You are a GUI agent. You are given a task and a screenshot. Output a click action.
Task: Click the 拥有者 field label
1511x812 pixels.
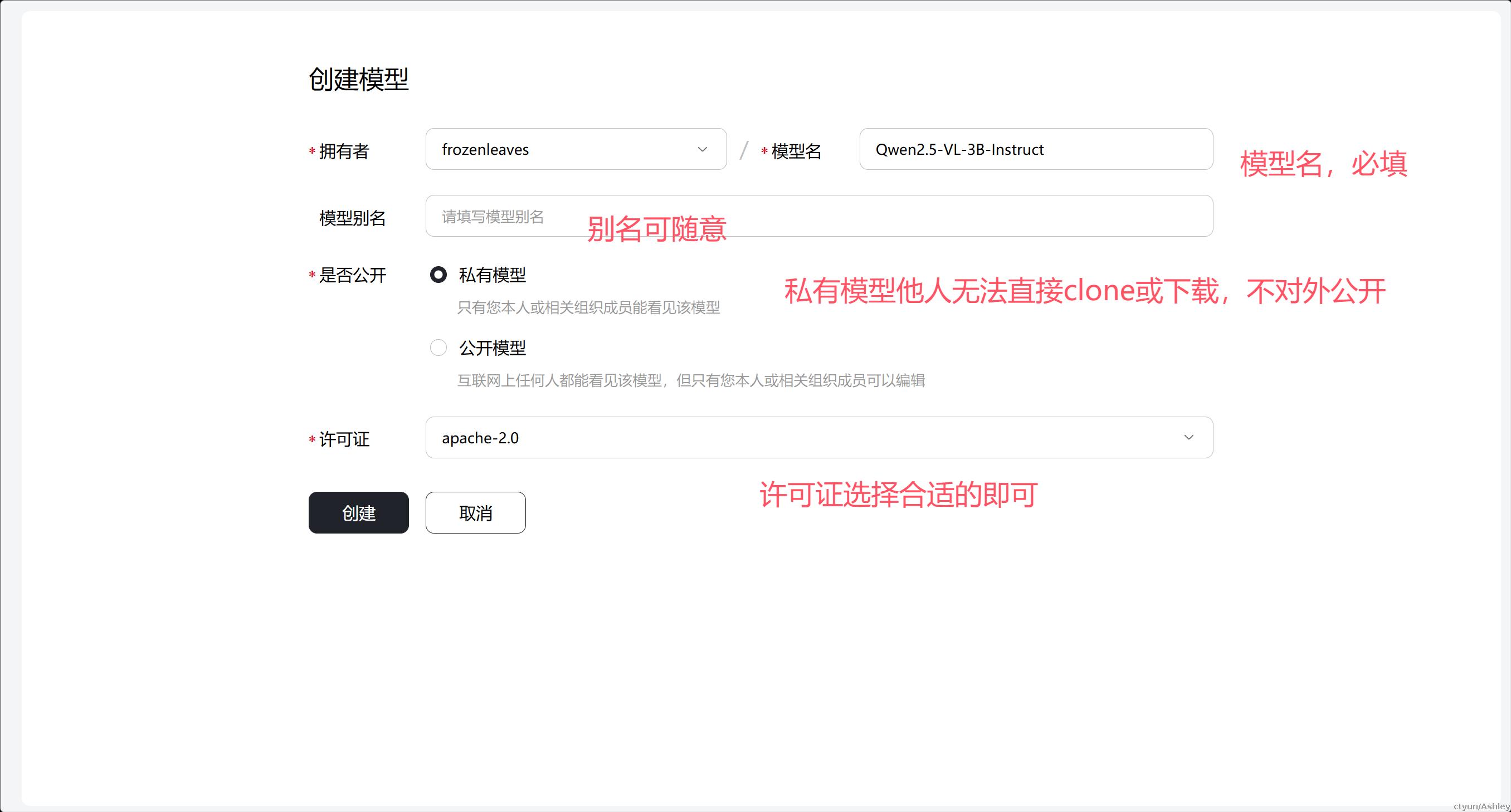(344, 151)
